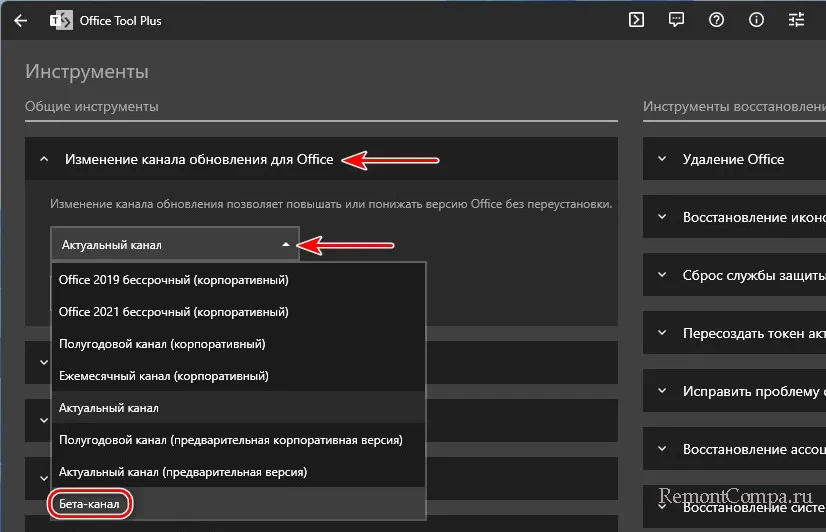
Task: Open the command box icon
Action: click(x=636, y=19)
